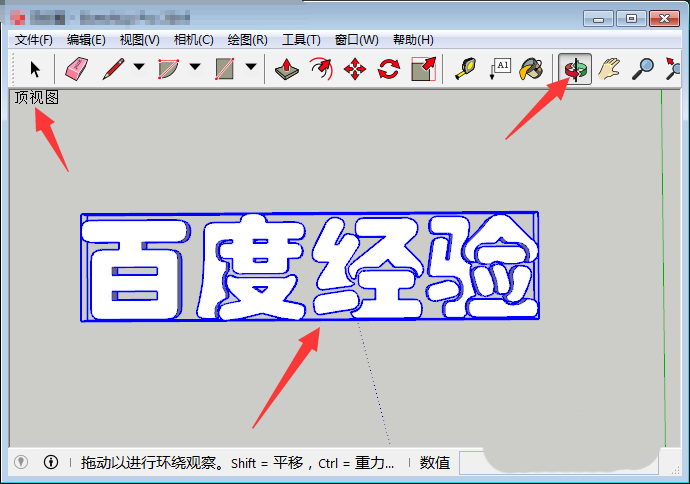690x484 pixels.
Task: Open the 帮助(H) menu
Action: coord(413,40)
